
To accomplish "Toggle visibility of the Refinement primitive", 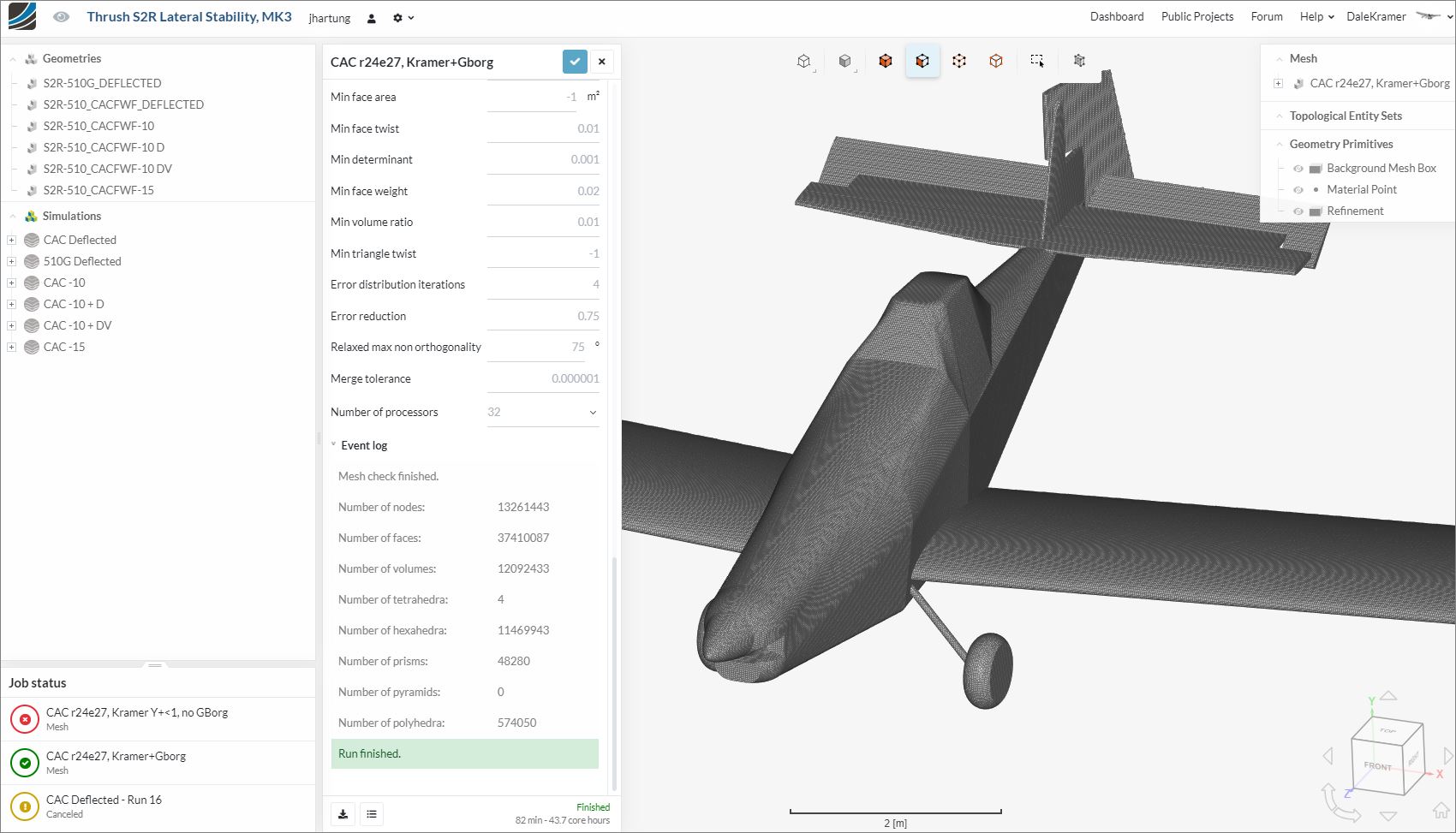I will pos(1298,211).
